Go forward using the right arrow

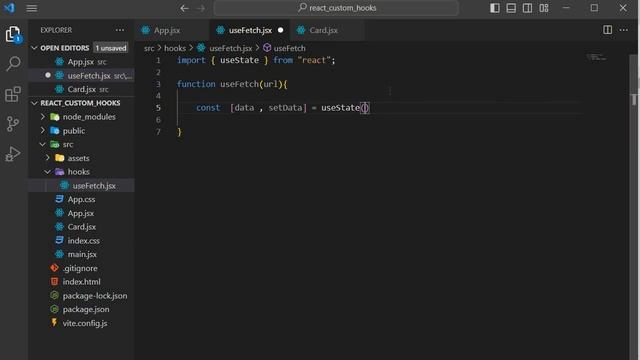click(x=201, y=8)
